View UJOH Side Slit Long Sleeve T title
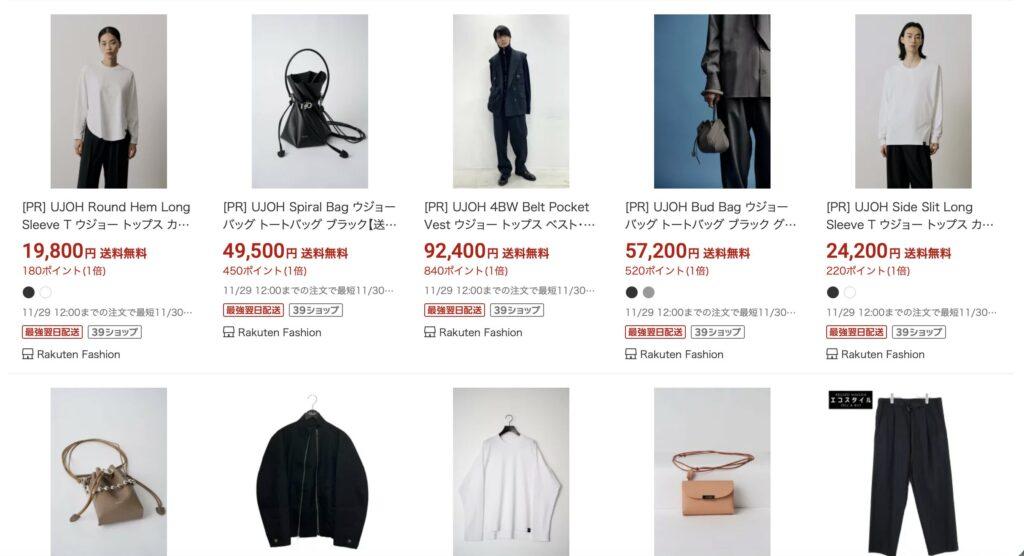The height and width of the screenshot is (556, 1024). click(x=910, y=216)
